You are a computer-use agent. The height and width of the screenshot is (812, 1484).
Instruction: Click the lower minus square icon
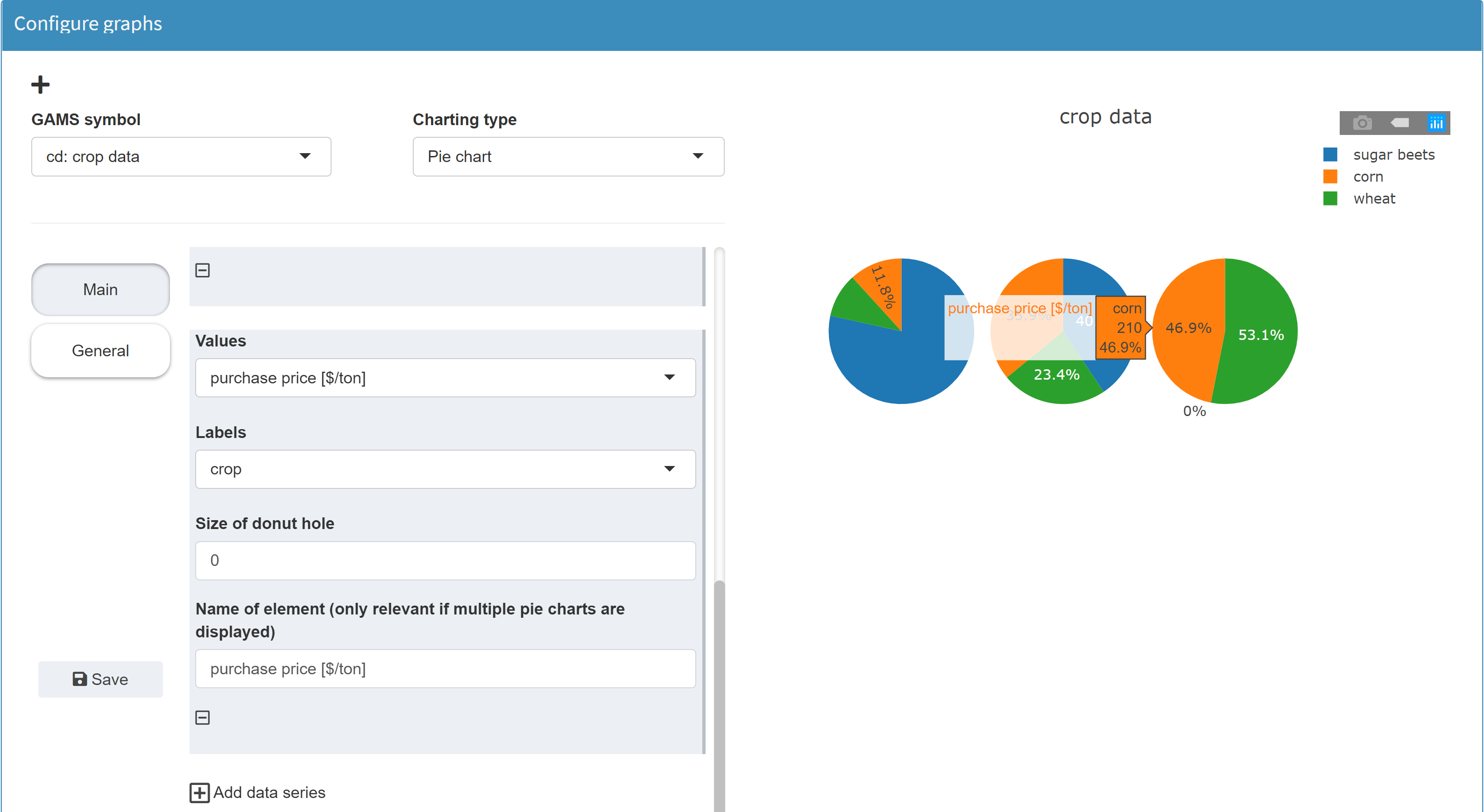[x=202, y=717]
